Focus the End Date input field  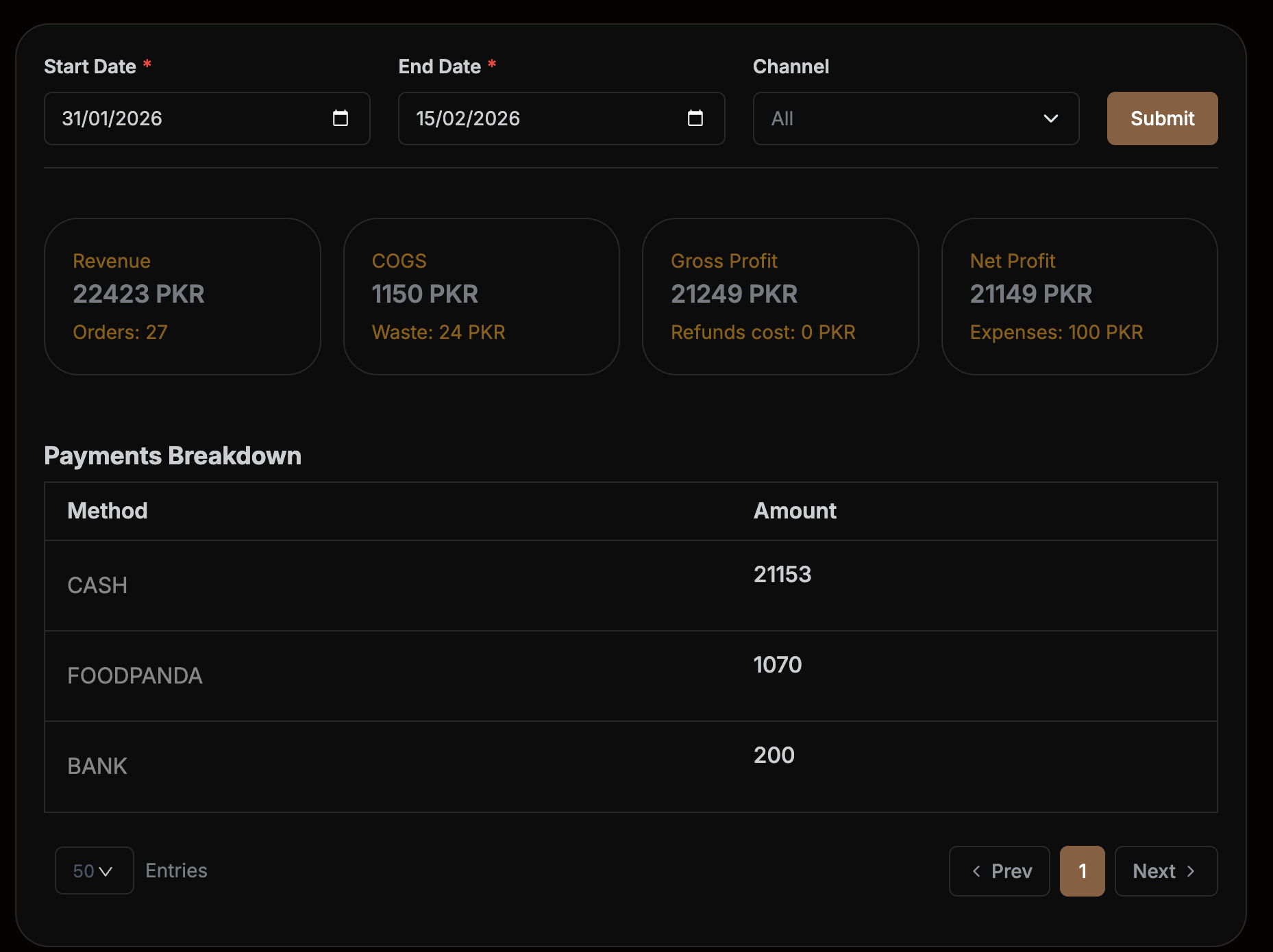pyautogui.click(x=541, y=118)
